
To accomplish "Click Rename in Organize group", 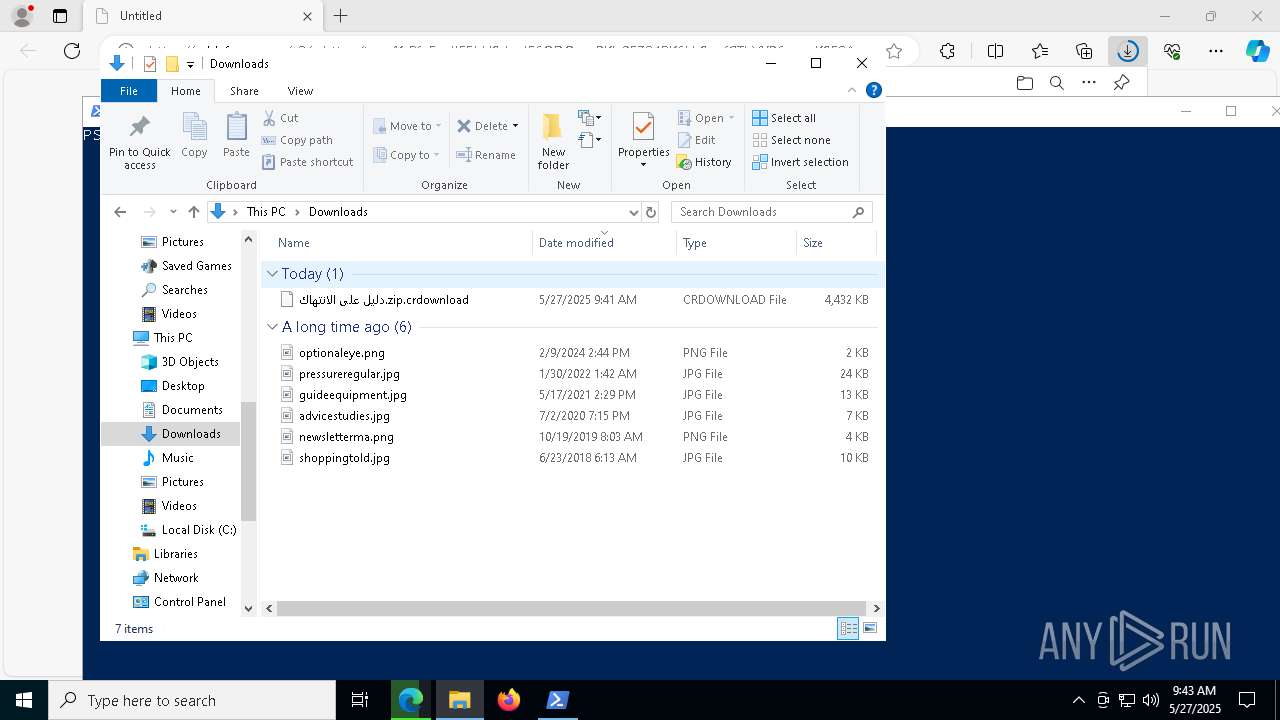I will coord(486,155).
